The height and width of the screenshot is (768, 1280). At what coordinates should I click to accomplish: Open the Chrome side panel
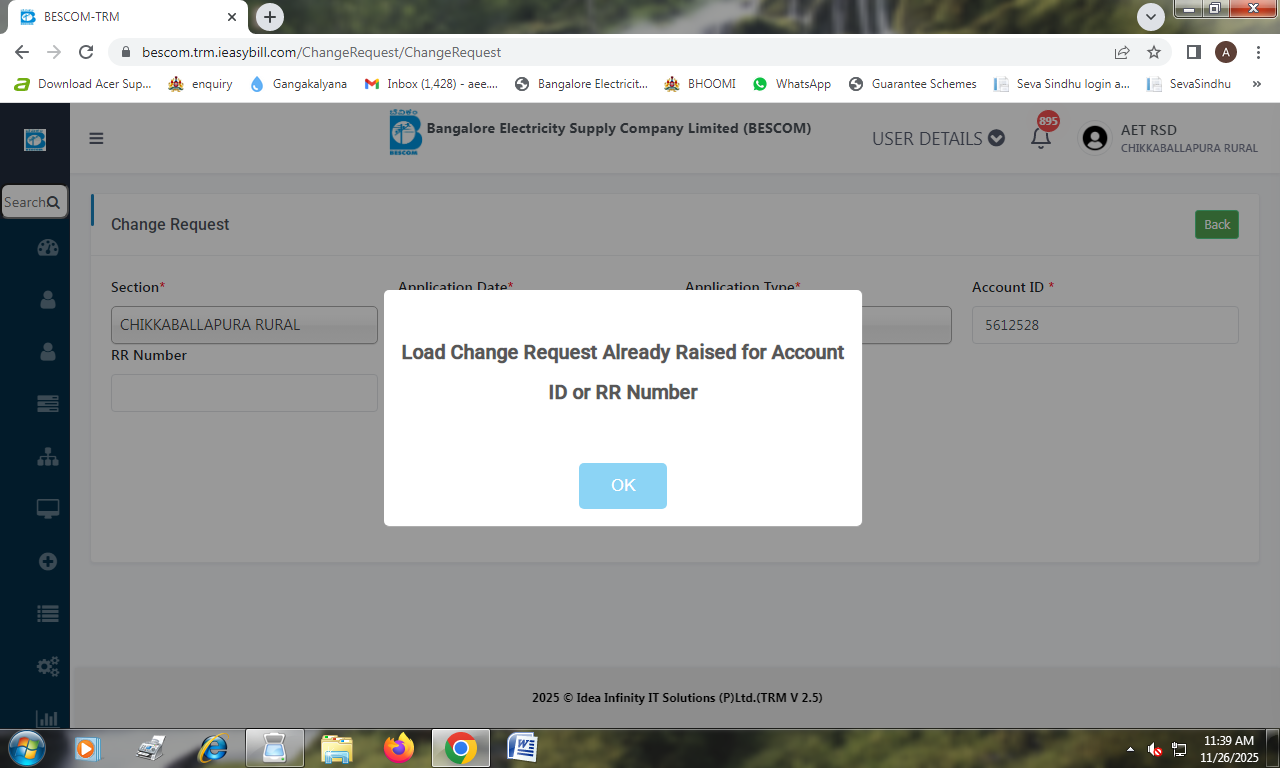coord(1193,52)
